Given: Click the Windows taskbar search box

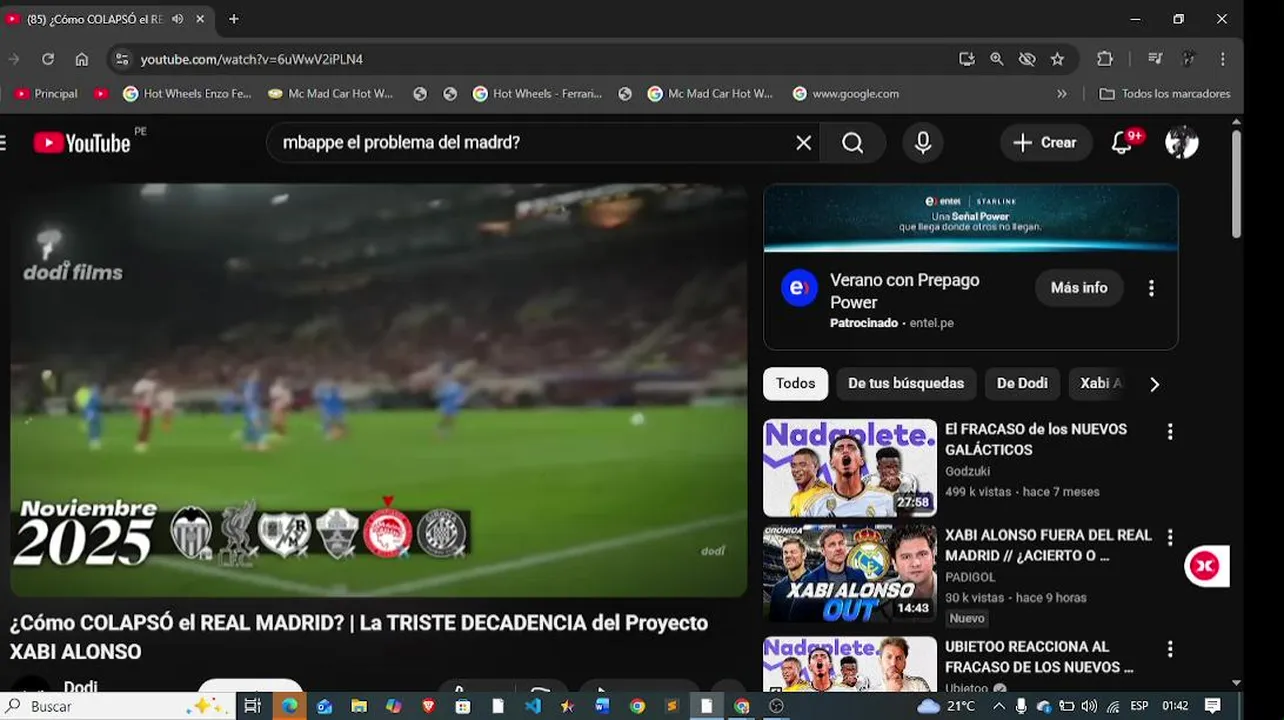Looking at the screenshot, I should tap(117, 706).
